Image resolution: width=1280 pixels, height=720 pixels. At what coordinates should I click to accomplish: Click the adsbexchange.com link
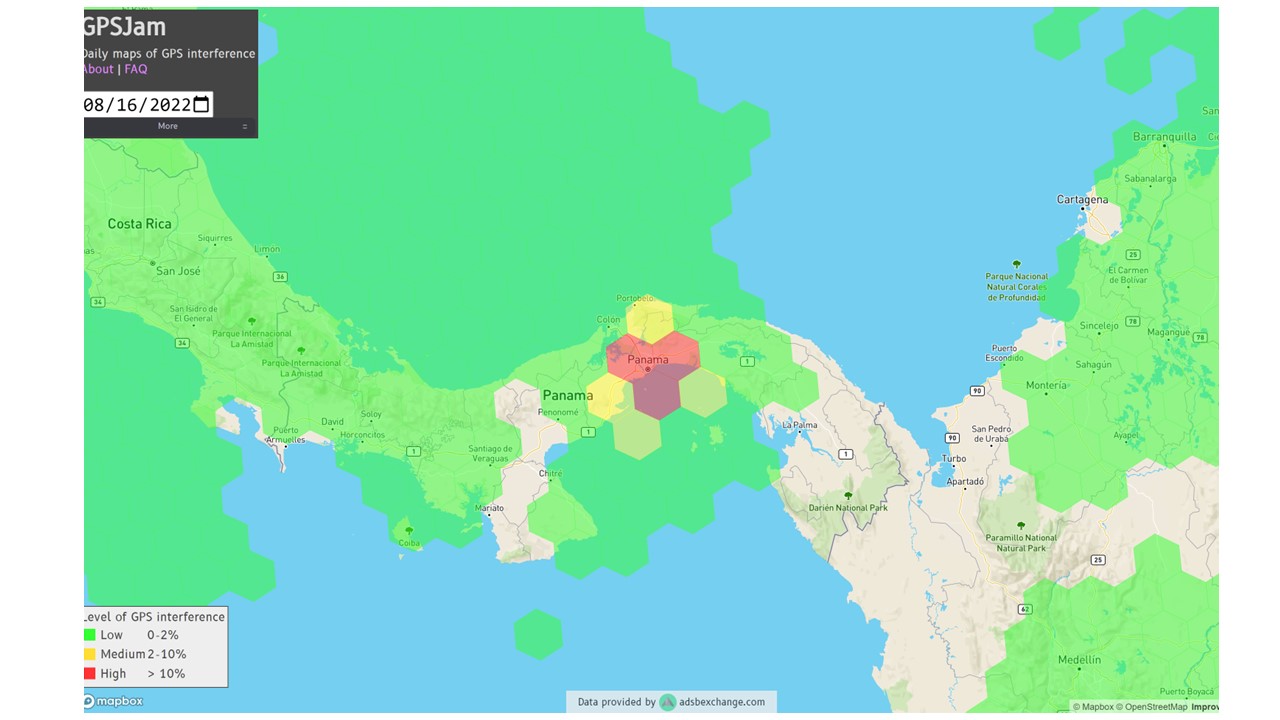[x=720, y=701]
